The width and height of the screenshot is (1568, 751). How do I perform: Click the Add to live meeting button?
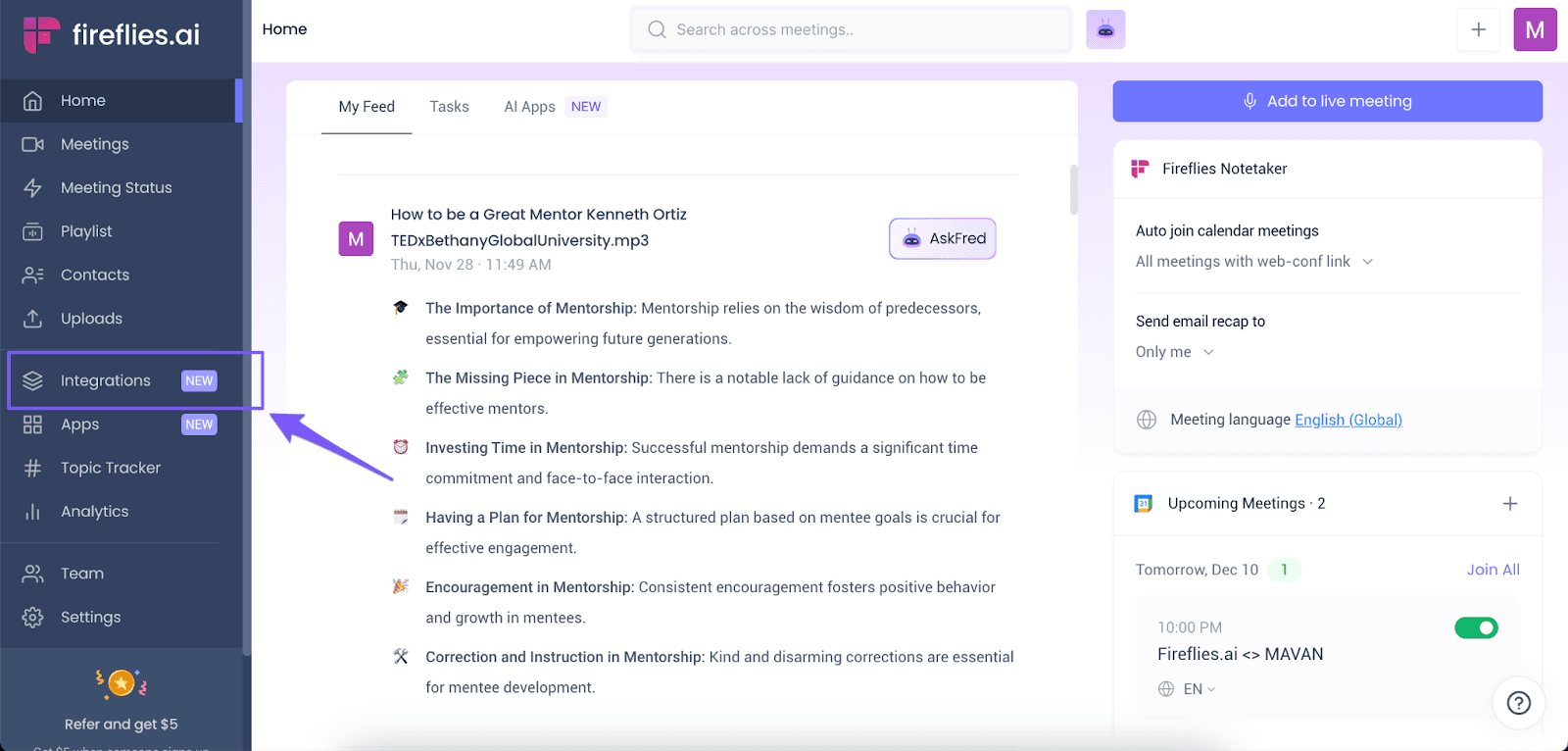coord(1328,101)
